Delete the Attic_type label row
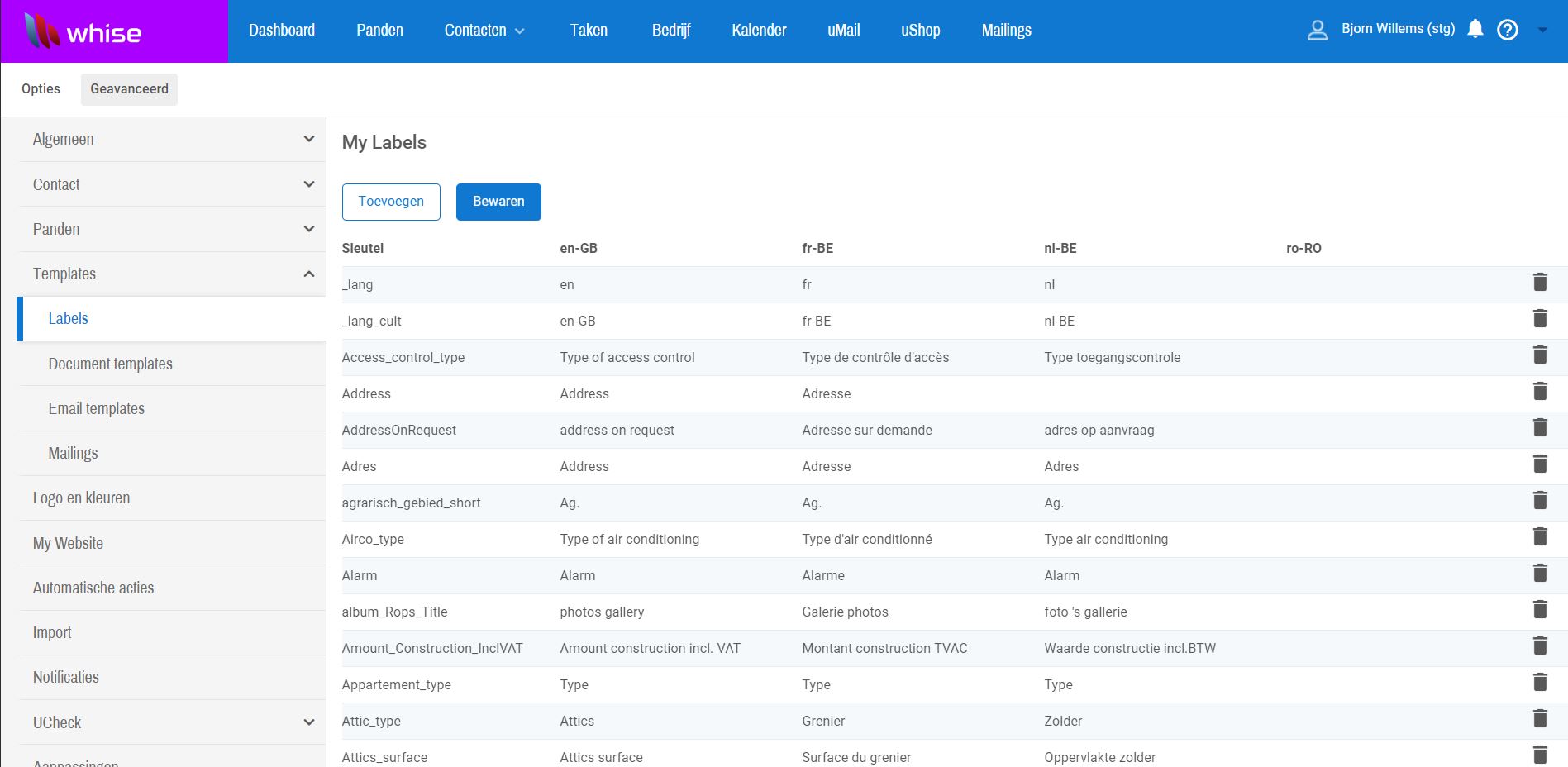Image resolution: width=1568 pixels, height=767 pixels. click(x=1540, y=719)
